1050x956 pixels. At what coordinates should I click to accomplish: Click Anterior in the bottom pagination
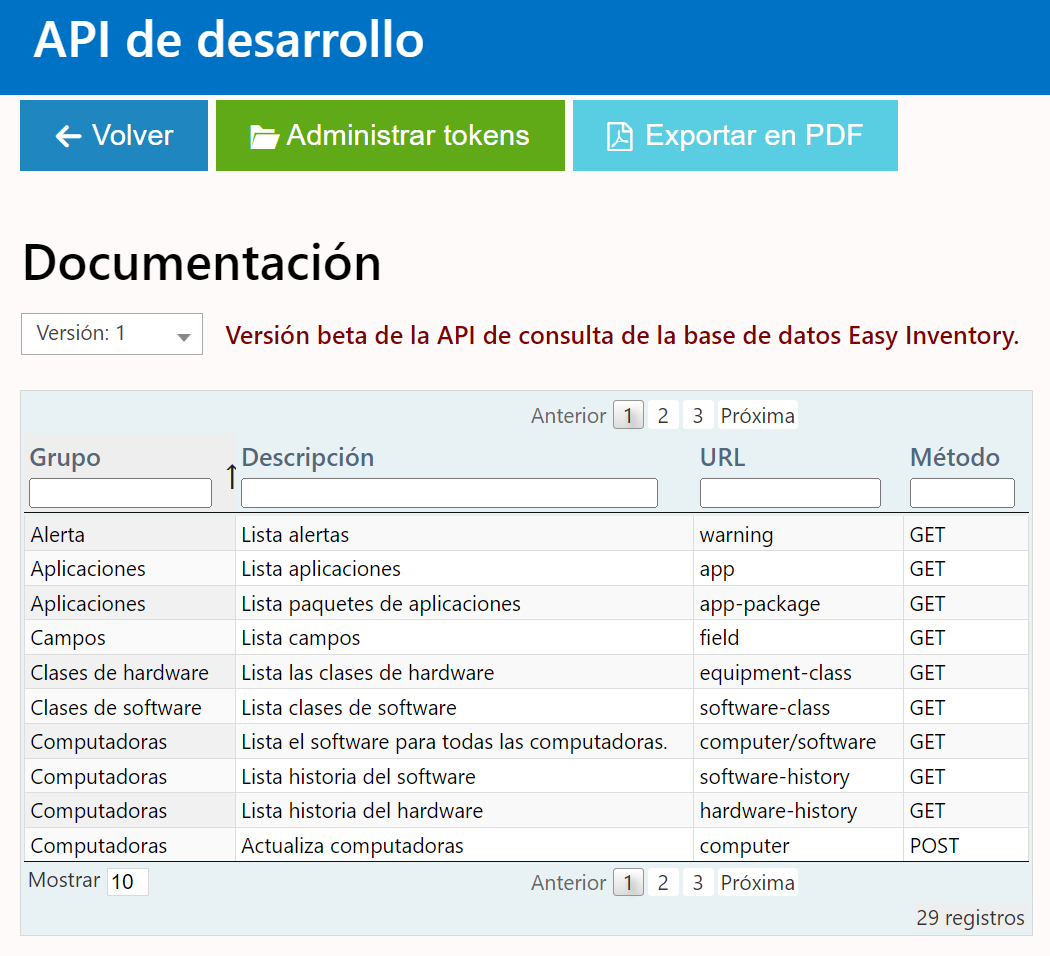pyautogui.click(x=568, y=882)
